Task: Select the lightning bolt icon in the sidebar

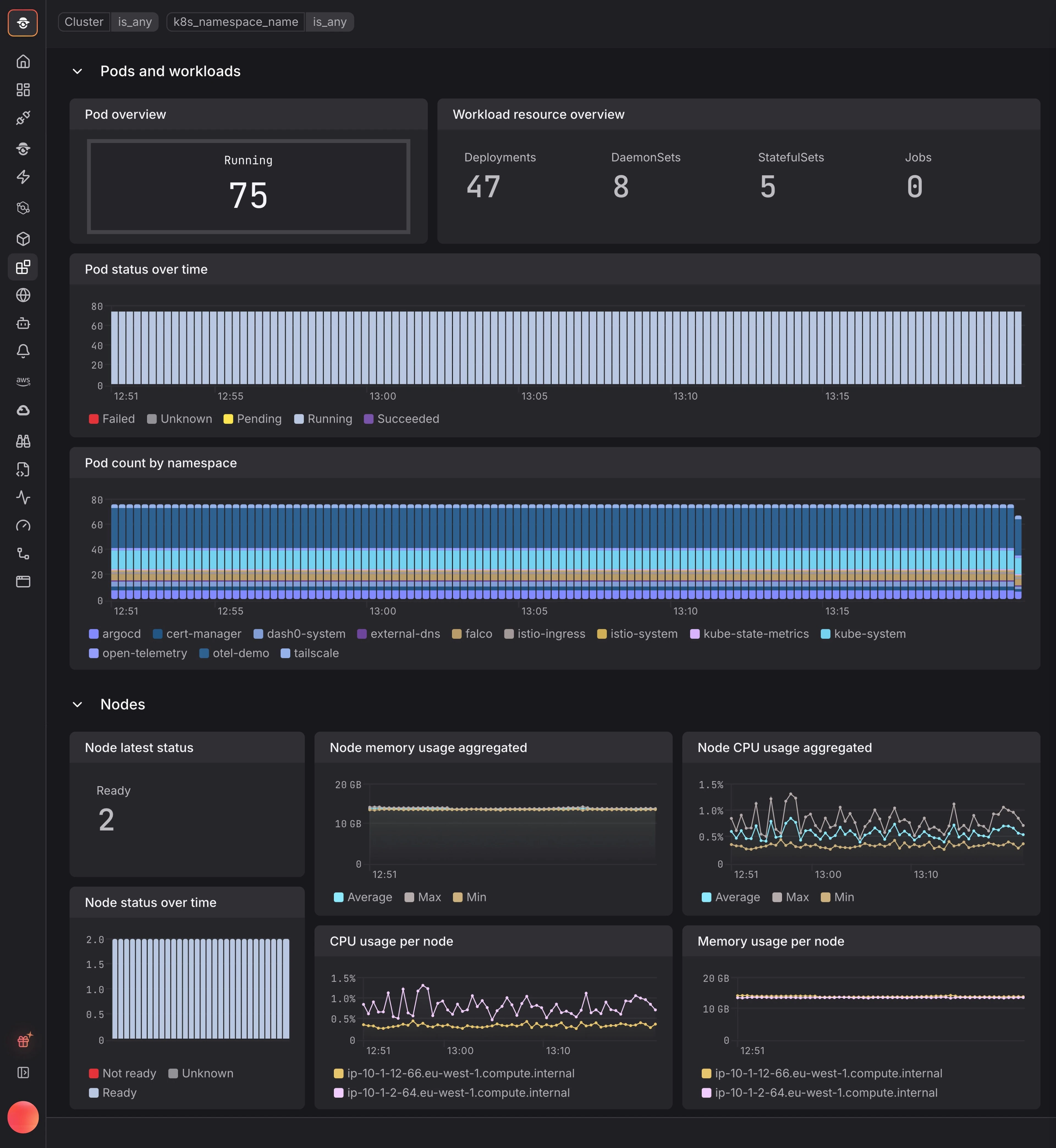Action: pos(23,177)
